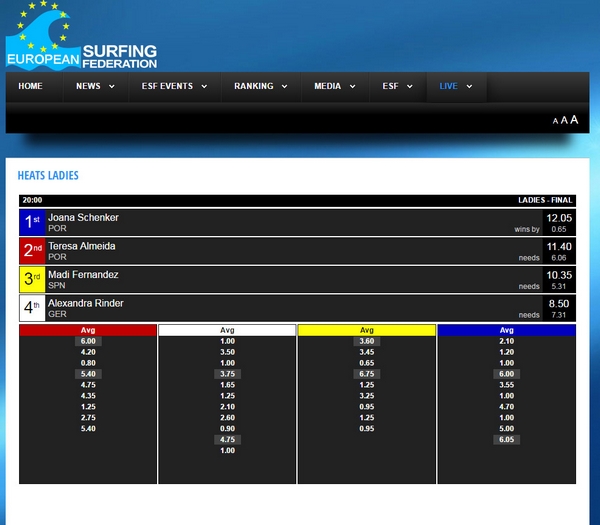Open the LIVE menu
The image size is (600, 525).
pyautogui.click(x=448, y=86)
